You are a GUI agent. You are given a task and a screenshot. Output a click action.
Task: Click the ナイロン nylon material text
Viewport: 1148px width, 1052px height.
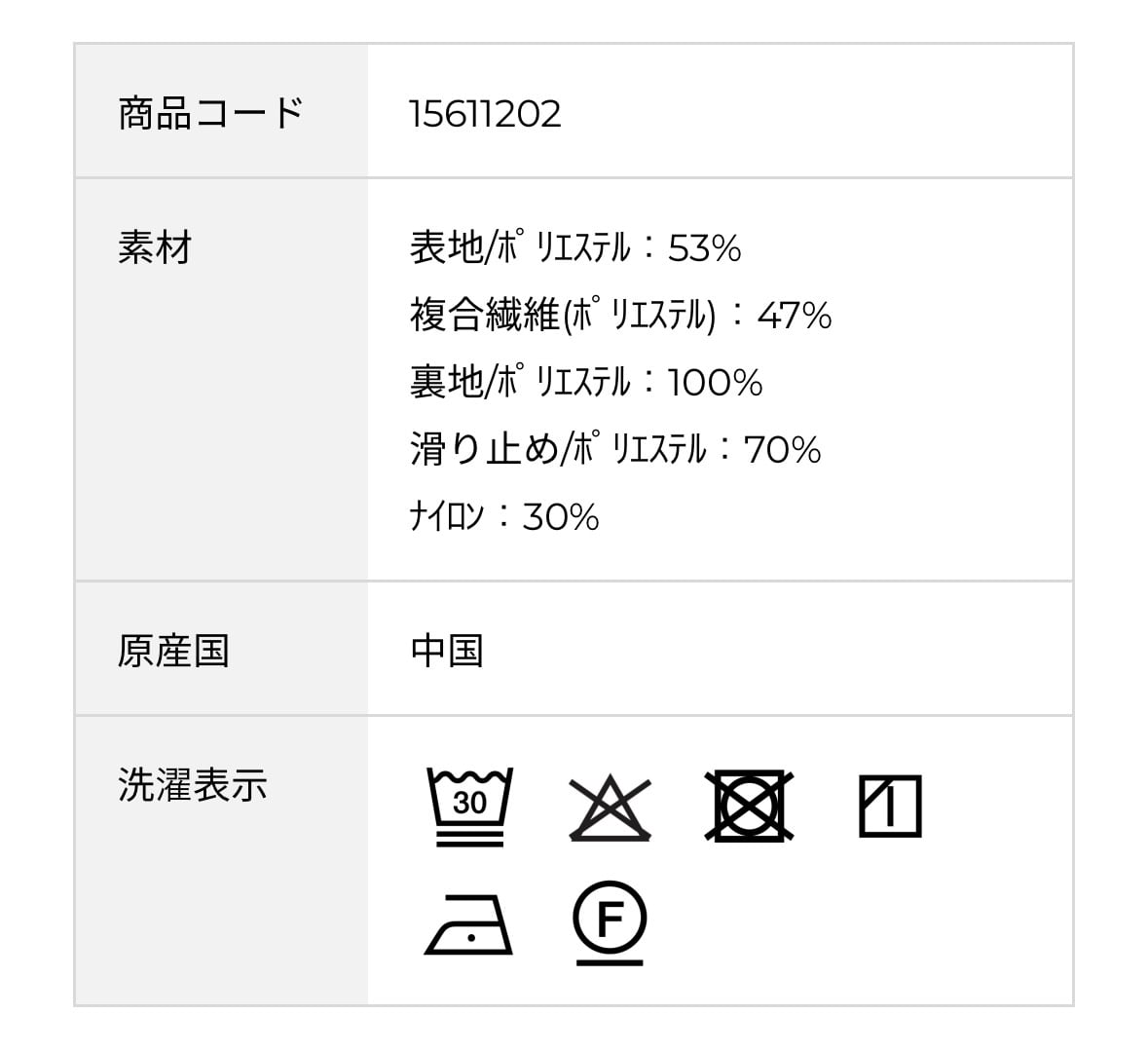click(x=447, y=517)
